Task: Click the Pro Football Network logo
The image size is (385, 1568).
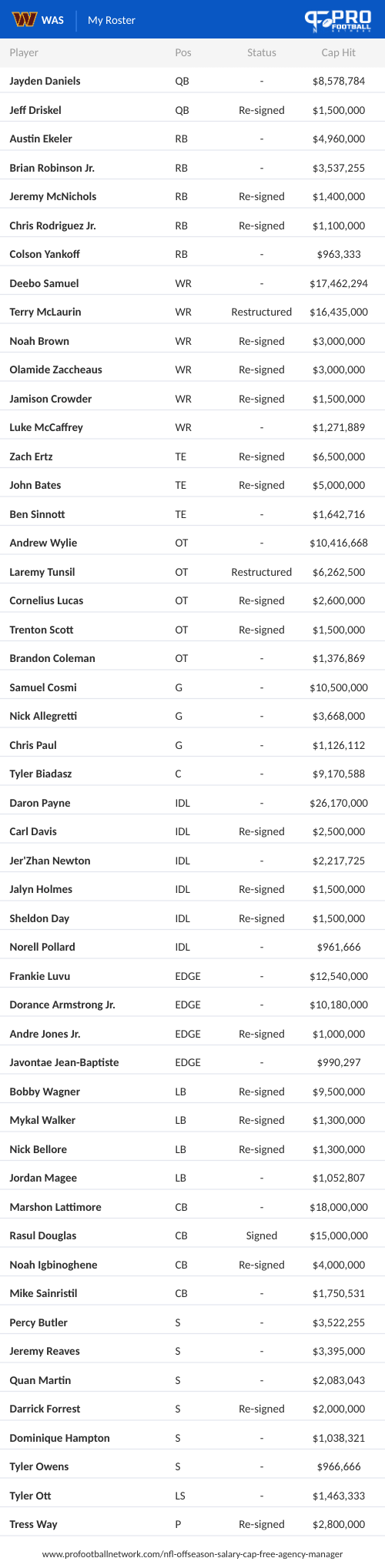Action: pyautogui.click(x=337, y=20)
